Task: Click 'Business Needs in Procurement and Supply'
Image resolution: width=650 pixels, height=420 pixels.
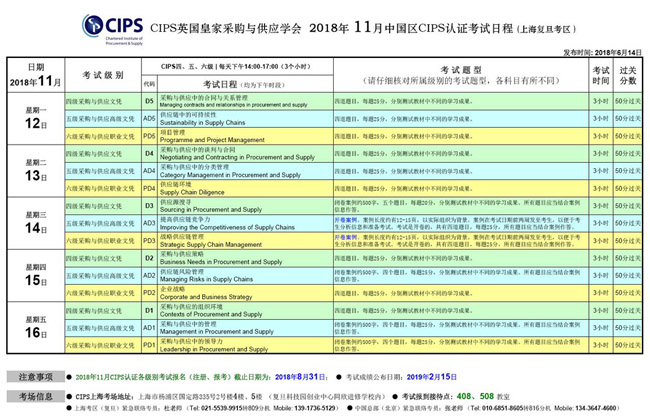Action: click(221, 262)
